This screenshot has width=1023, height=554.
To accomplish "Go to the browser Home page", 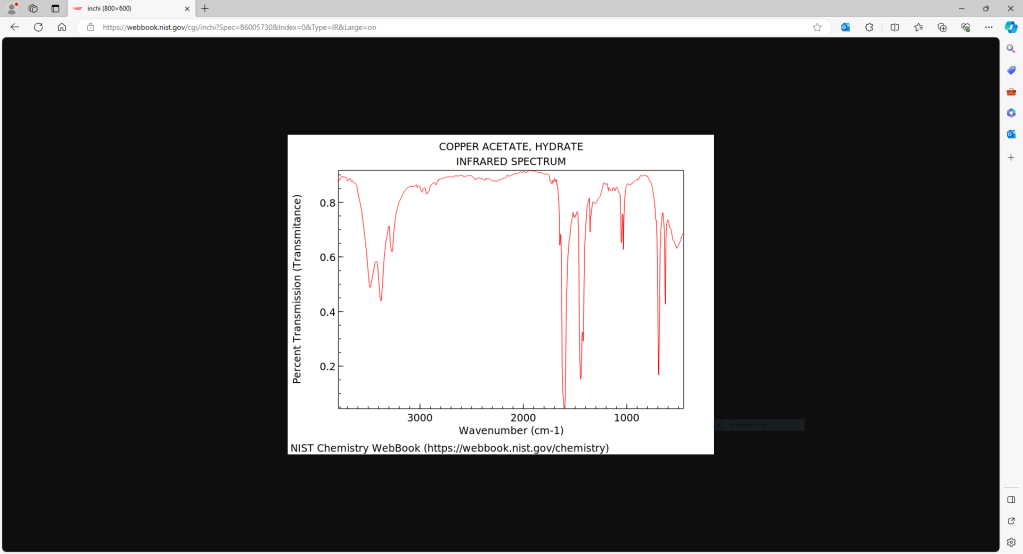I will point(62,27).
